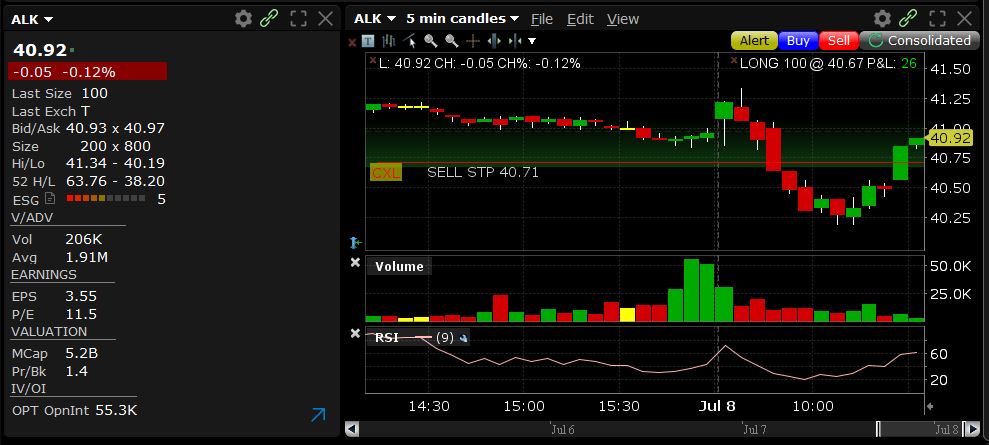Image resolution: width=989 pixels, height=445 pixels.
Task: Select the SELL STP 40.71 order line
Action: pos(483,172)
